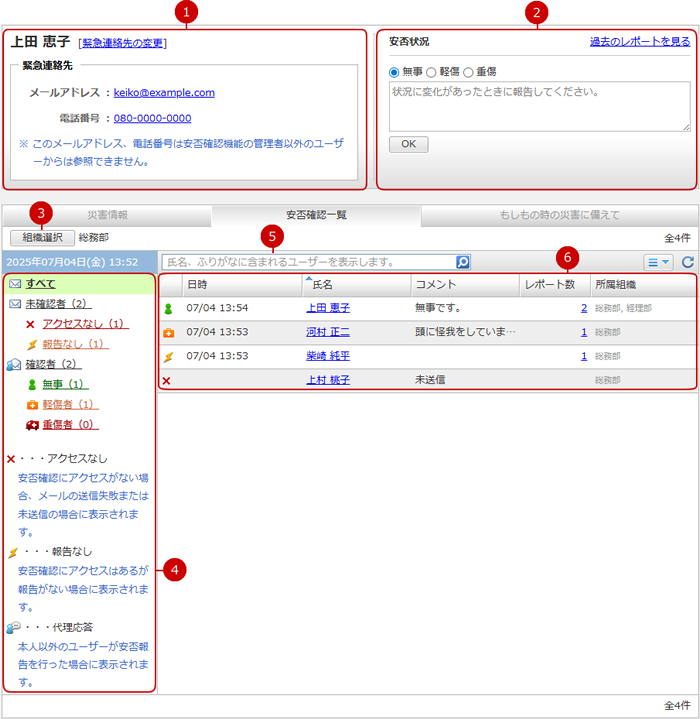Image resolution: width=700 pixels, height=719 pixels.
Task: Open 上田 恵子 in the list
Action: [x=328, y=308]
